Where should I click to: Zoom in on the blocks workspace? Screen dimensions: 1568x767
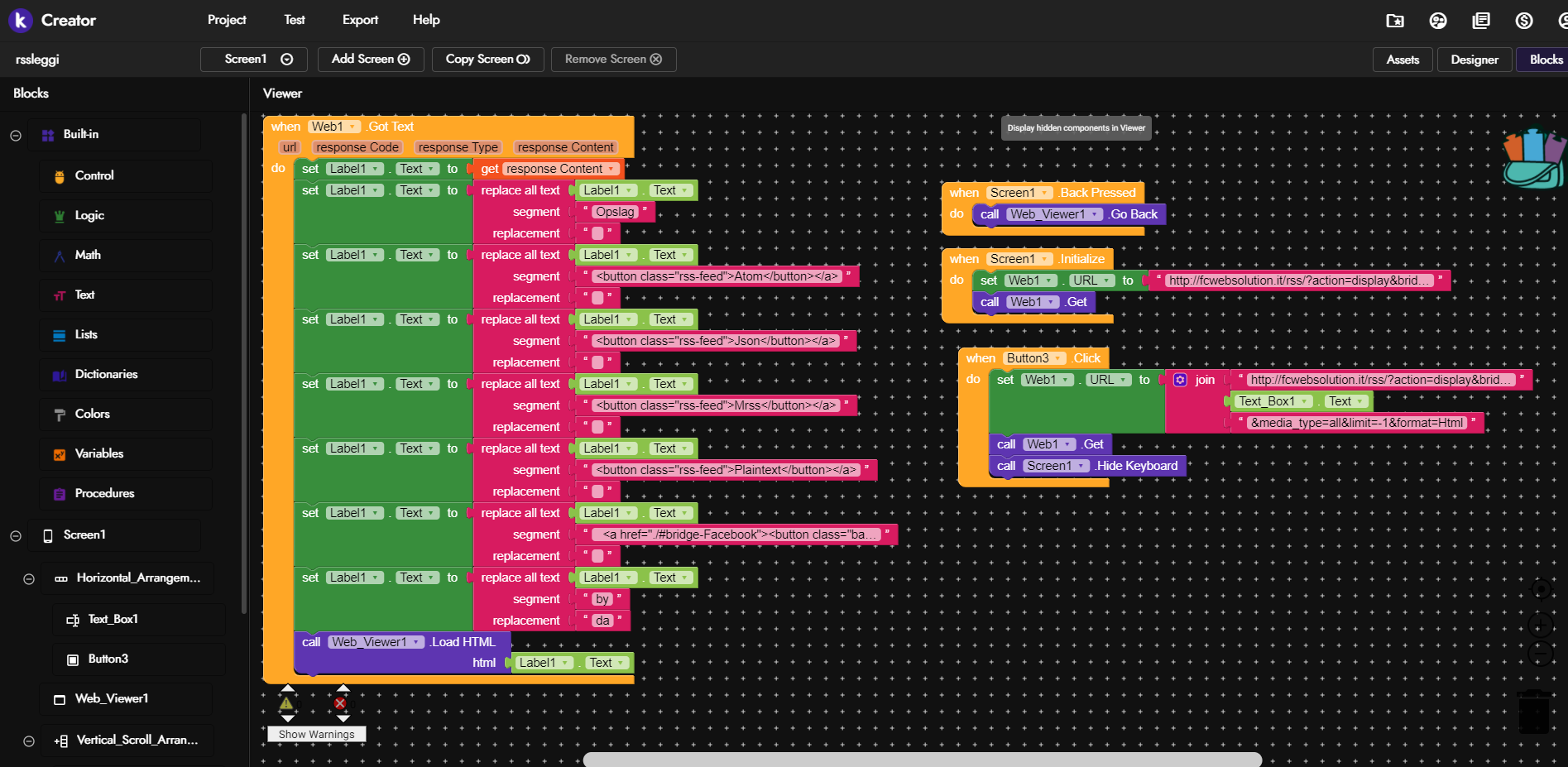1540,625
